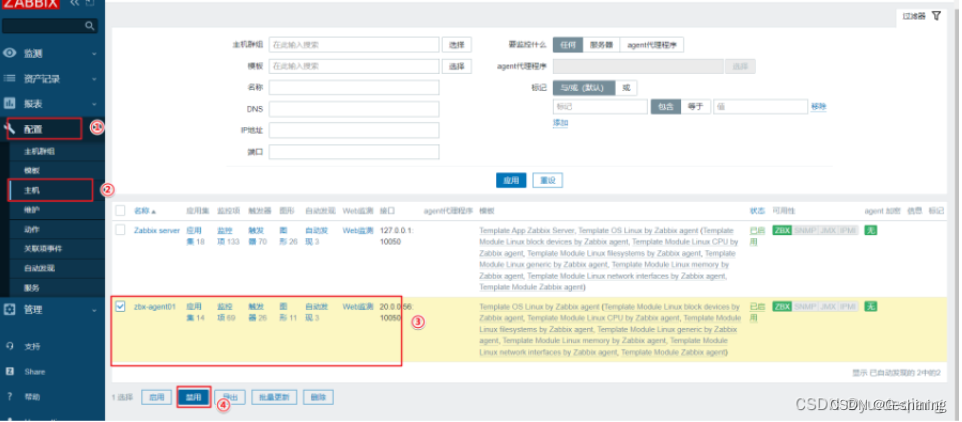Screen dimensions: 962x422
Task: Click 选择 button next to 模板 field
Action: [457, 66]
